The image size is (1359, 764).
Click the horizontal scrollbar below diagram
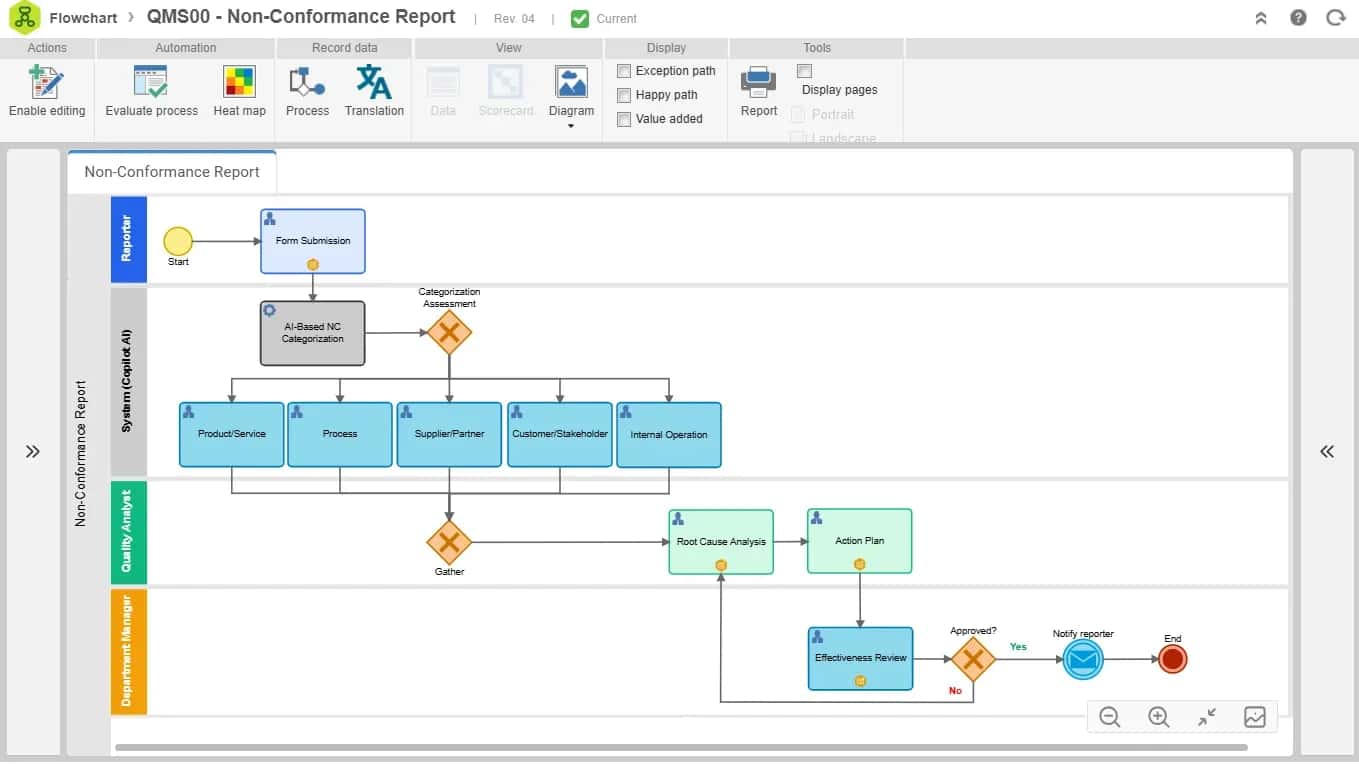(x=681, y=747)
